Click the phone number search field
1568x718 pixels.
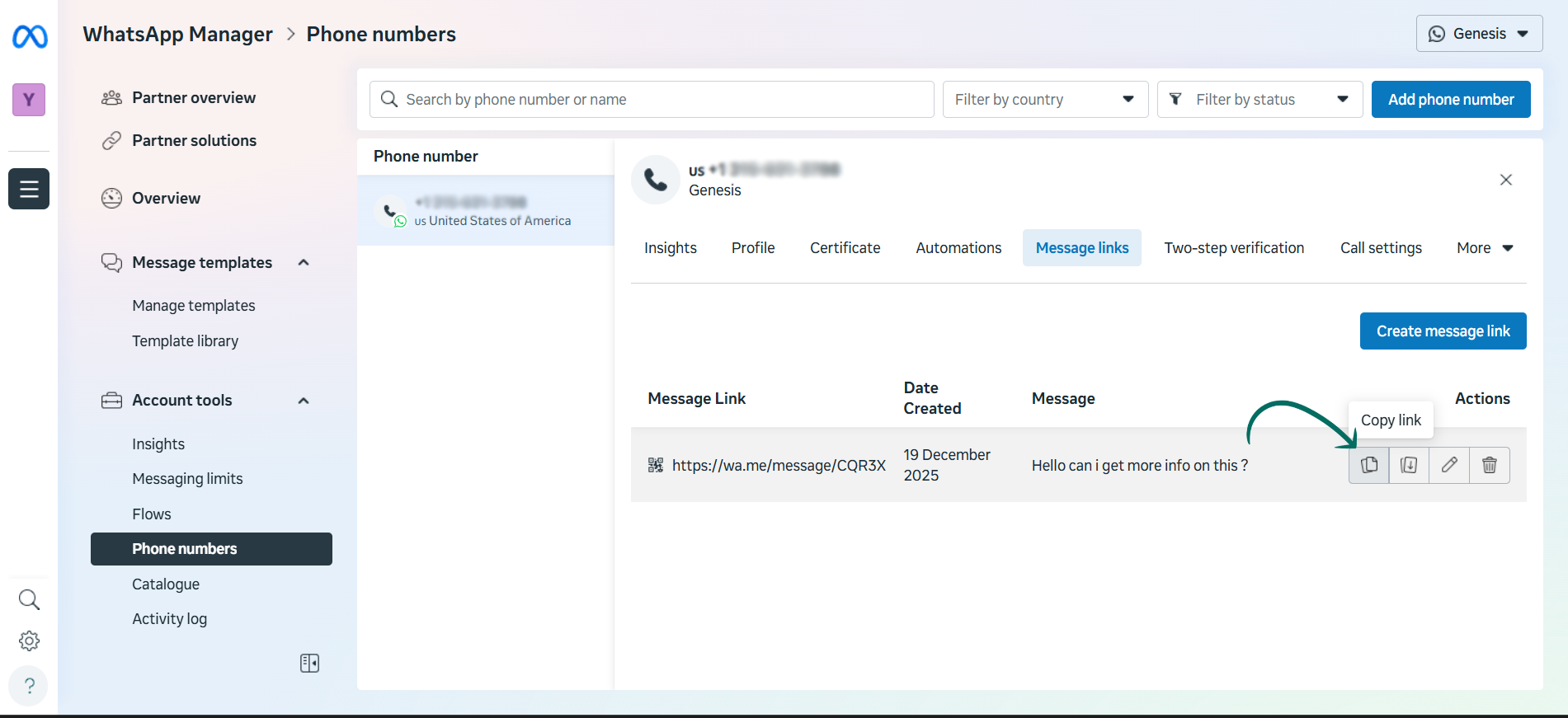652,100
